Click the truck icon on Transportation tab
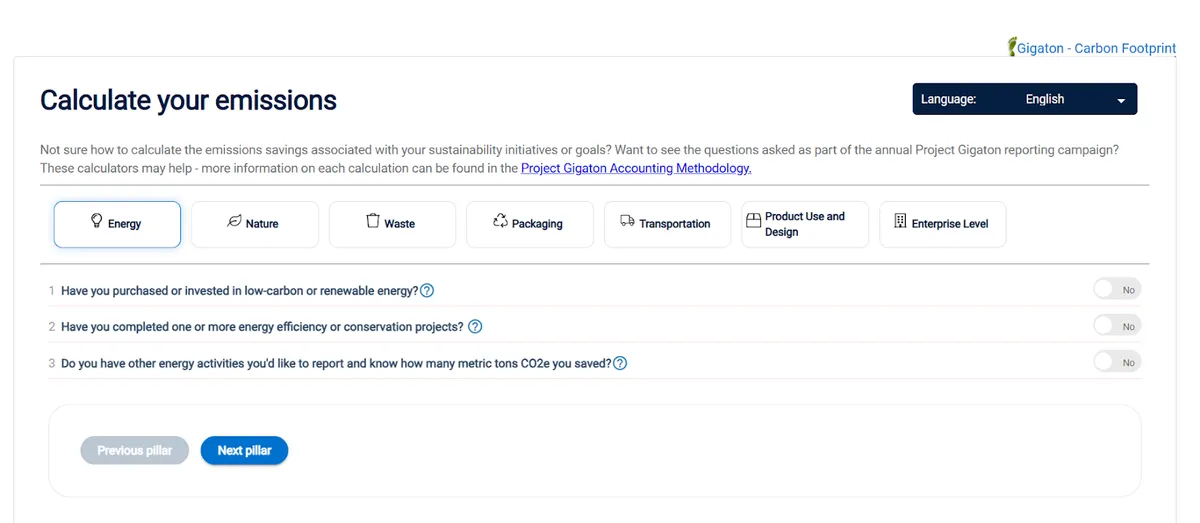 pos(627,221)
